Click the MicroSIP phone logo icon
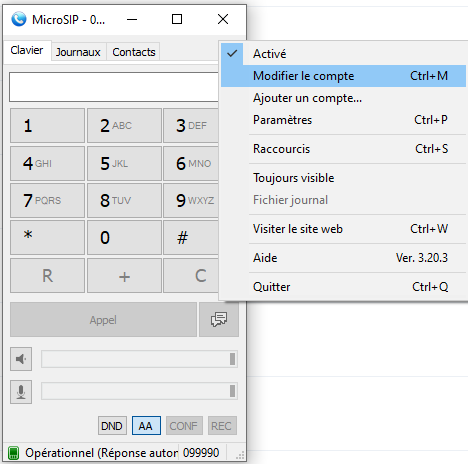 pyautogui.click(x=19, y=19)
